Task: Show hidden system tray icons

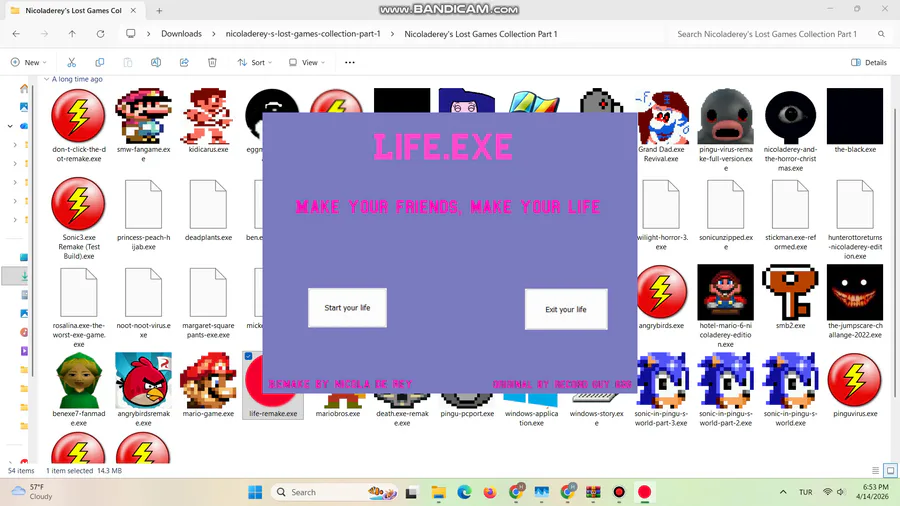Action: click(783, 492)
